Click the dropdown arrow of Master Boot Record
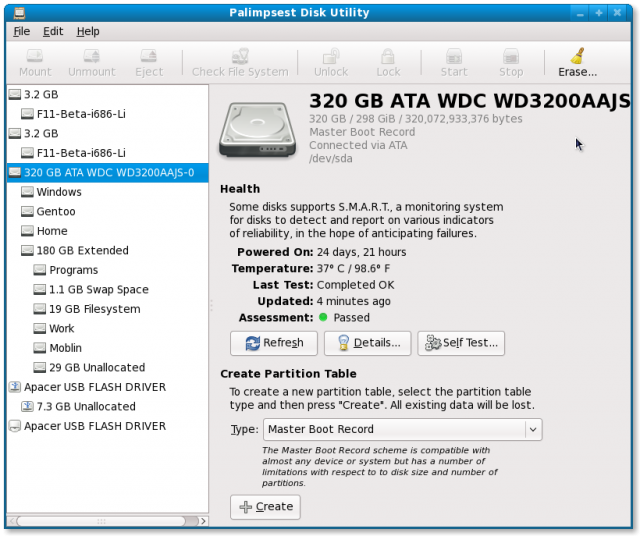This screenshot has width=640, height=536. 533,429
